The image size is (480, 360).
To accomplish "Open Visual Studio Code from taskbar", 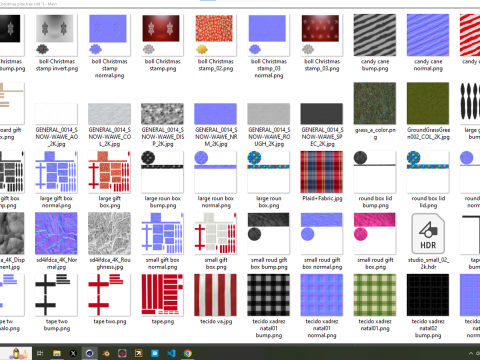I will (171, 353).
